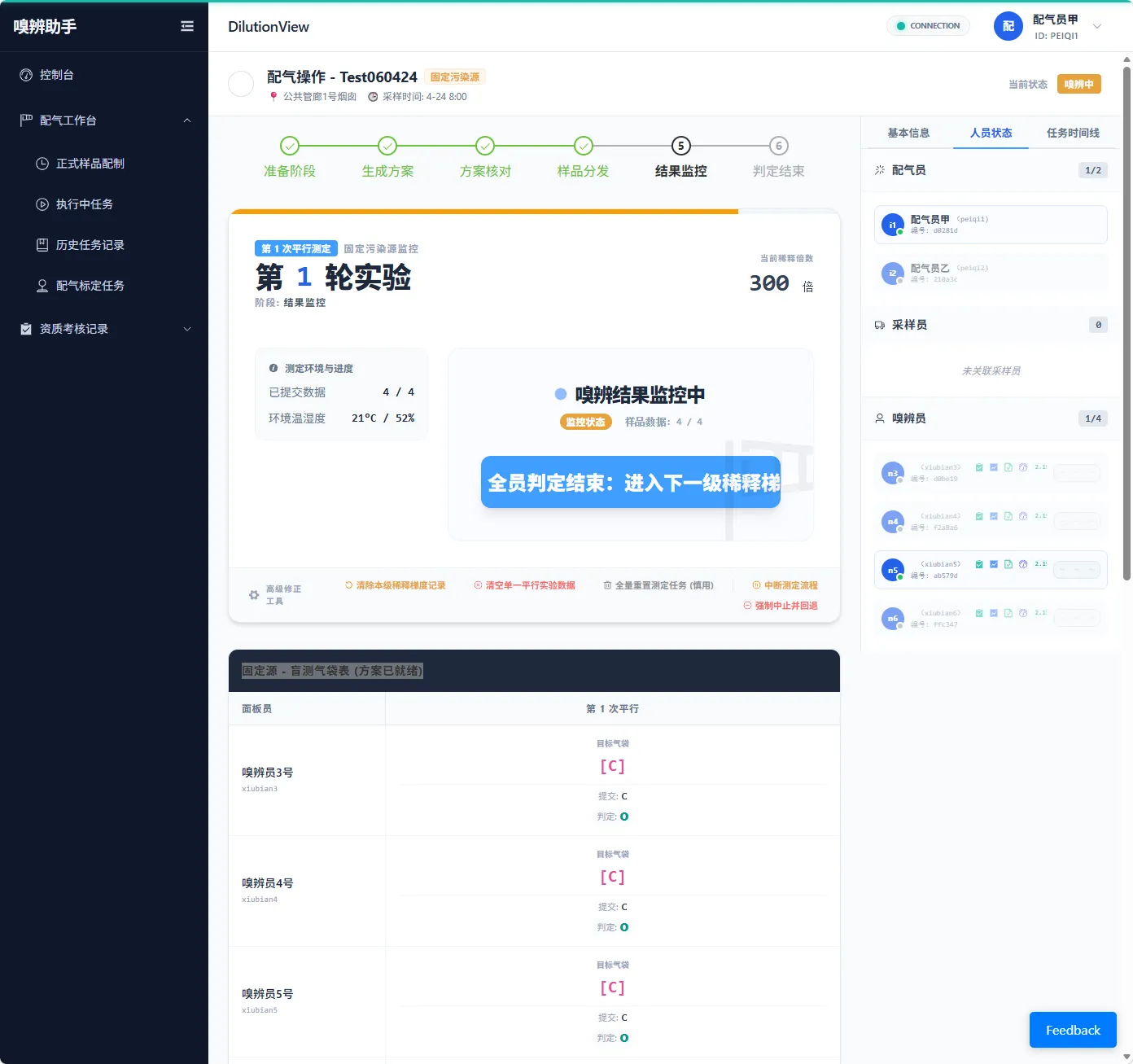Expand the 资质考核记录 menu group
Screen dimensions: 1133x1064
click(x=103, y=329)
